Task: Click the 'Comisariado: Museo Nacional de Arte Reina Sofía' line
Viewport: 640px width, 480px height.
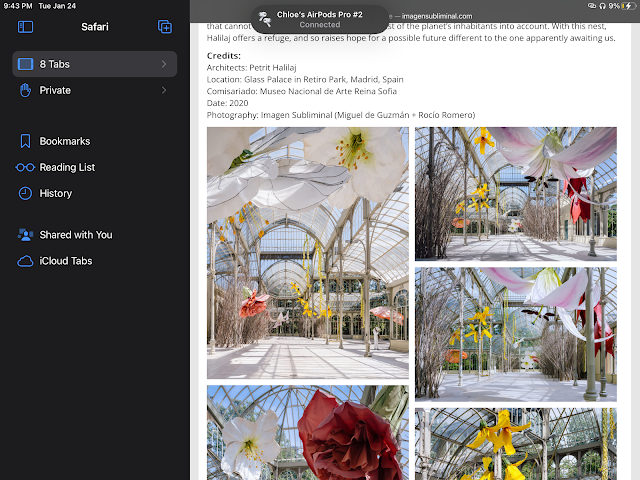Action: tap(302, 91)
